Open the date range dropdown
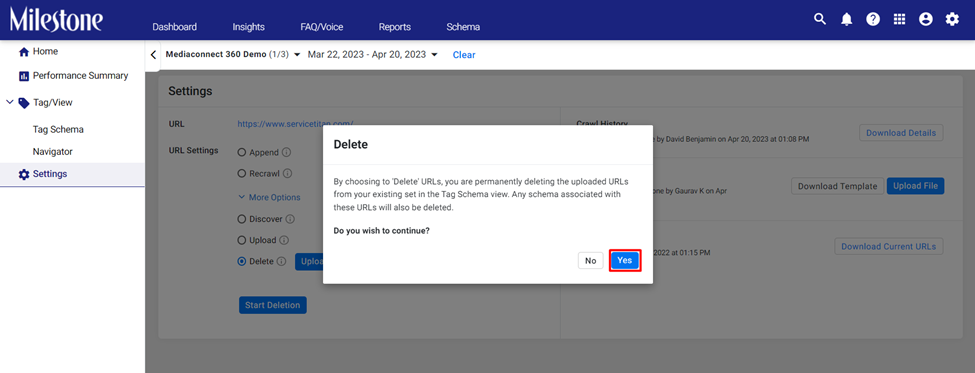Viewport: 975px width, 373px height. [372, 55]
